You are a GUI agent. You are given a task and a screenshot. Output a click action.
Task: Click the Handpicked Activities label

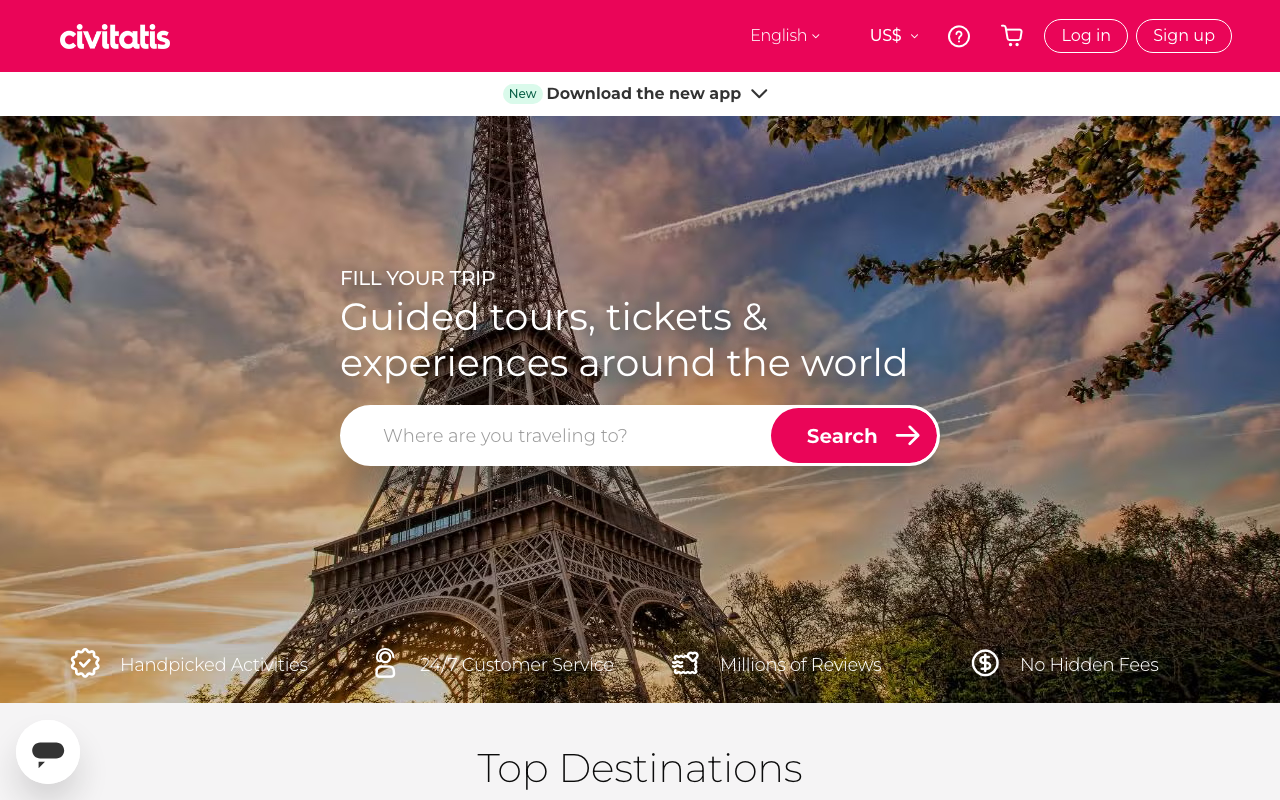(x=214, y=664)
